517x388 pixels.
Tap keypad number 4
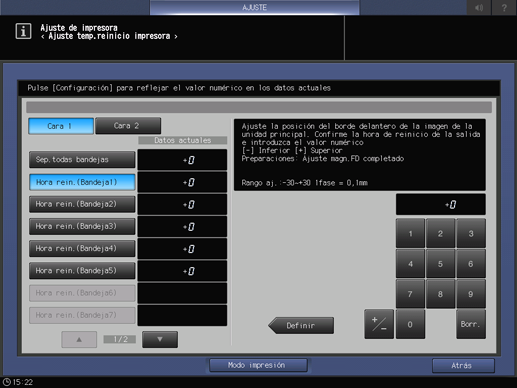[x=410, y=264]
